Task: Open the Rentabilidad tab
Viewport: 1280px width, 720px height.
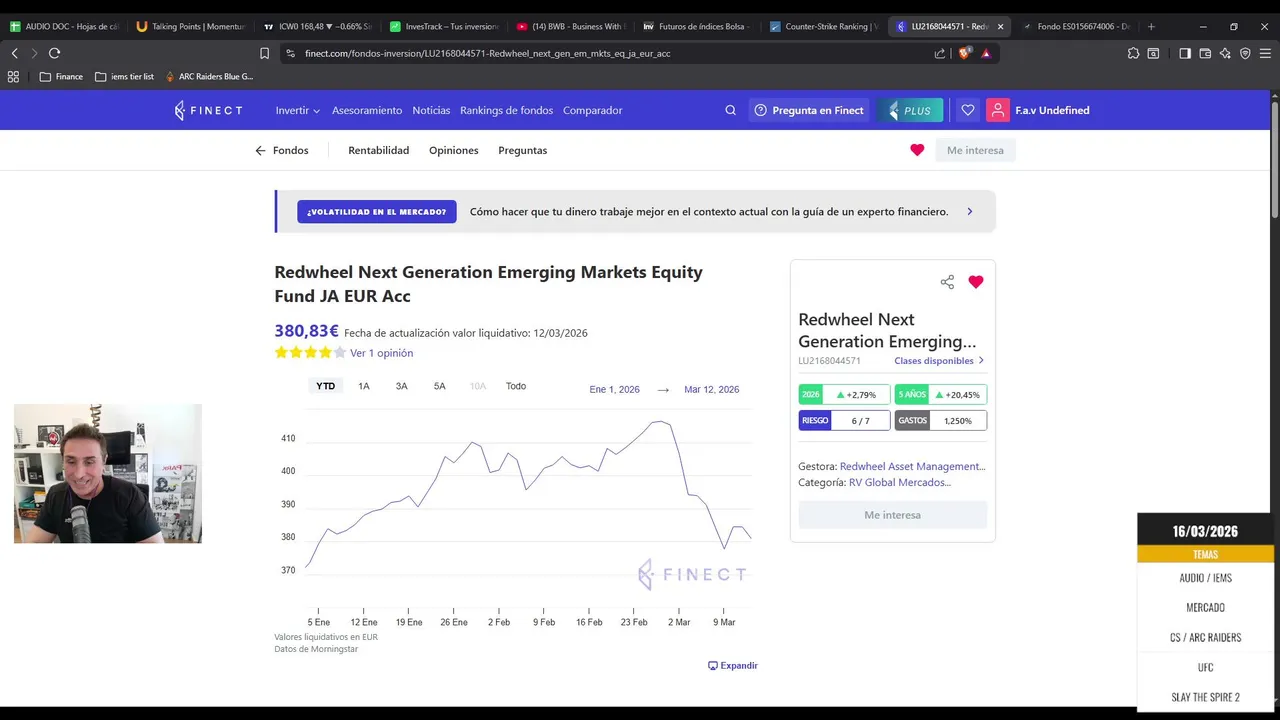Action: (x=378, y=150)
